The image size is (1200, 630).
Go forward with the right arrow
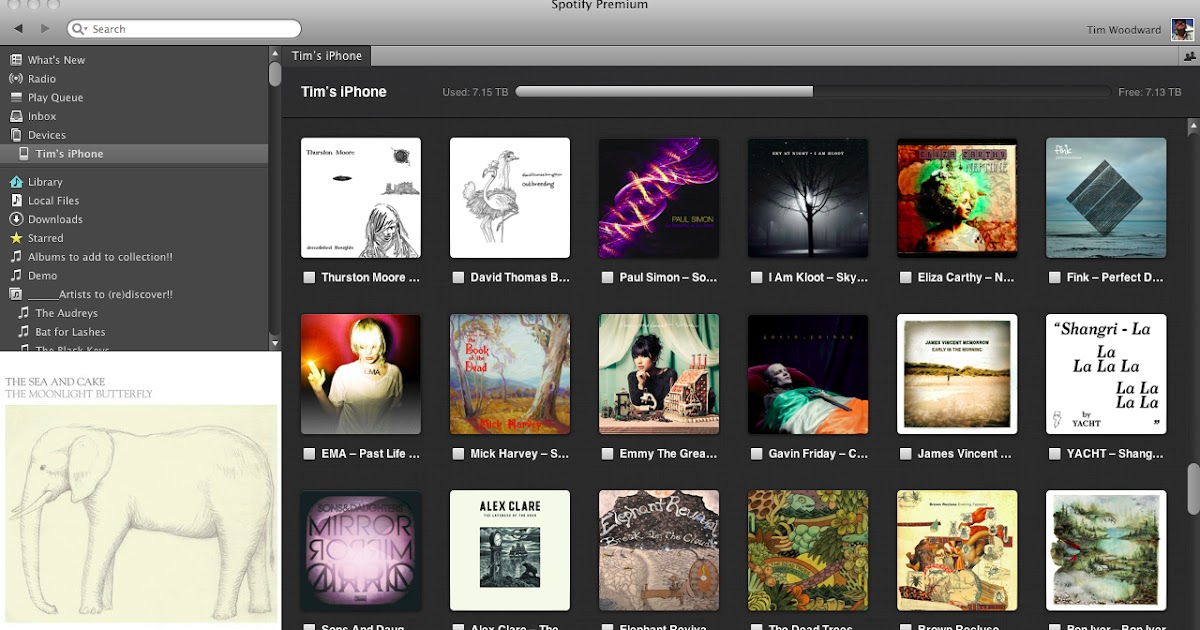46,28
